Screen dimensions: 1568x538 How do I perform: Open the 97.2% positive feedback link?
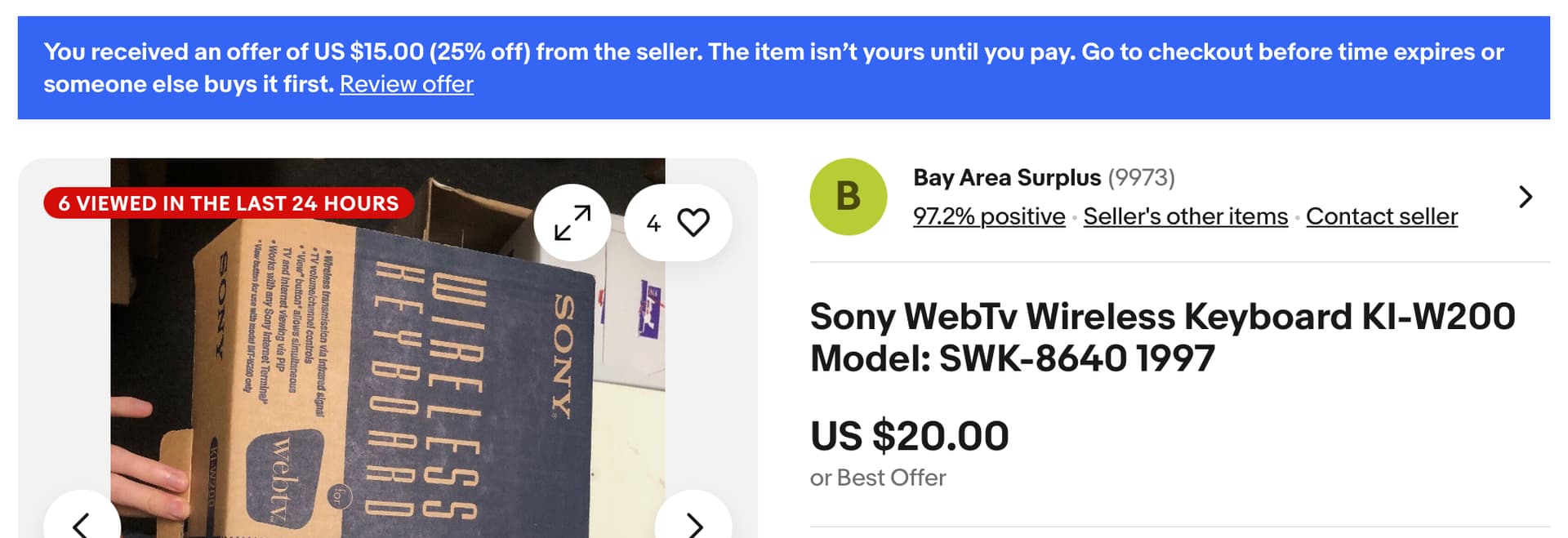pyautogui.click(x=988, y=216)
